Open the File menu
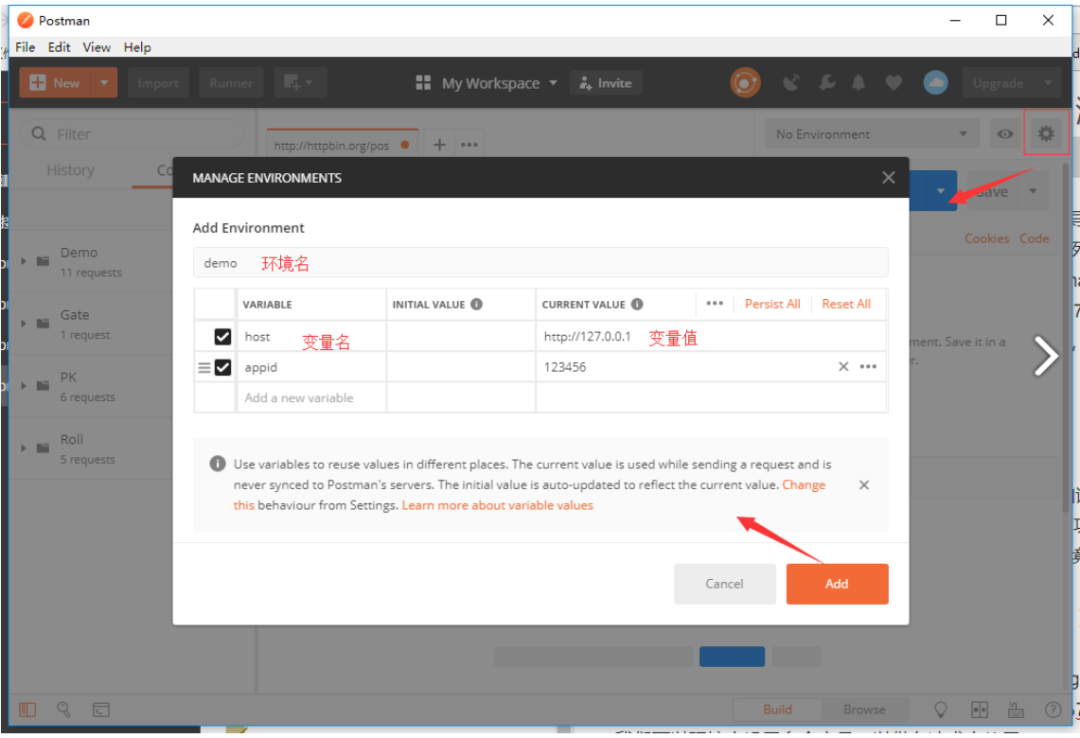 click(25, 47)
